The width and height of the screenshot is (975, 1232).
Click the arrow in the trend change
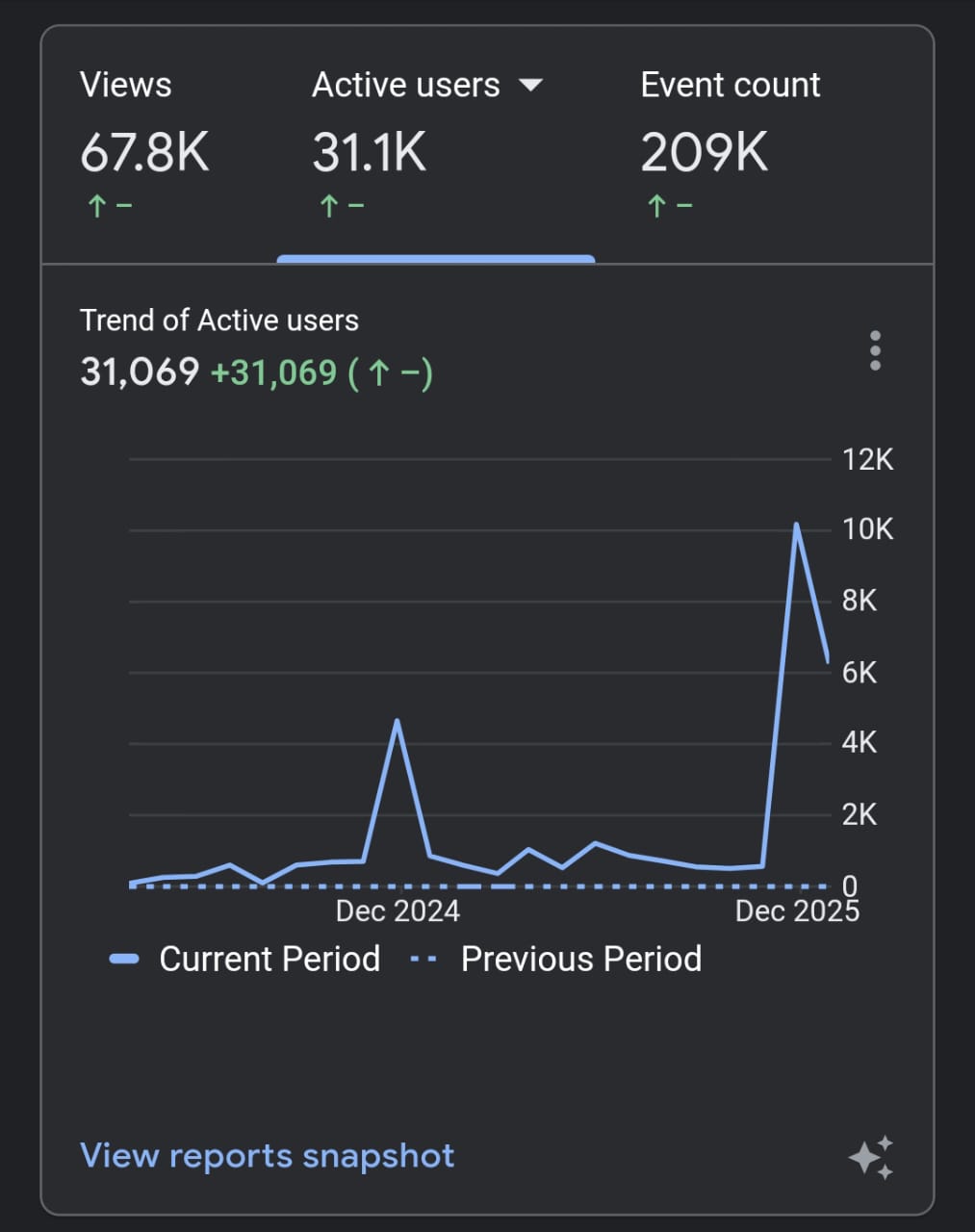point(378,373)
